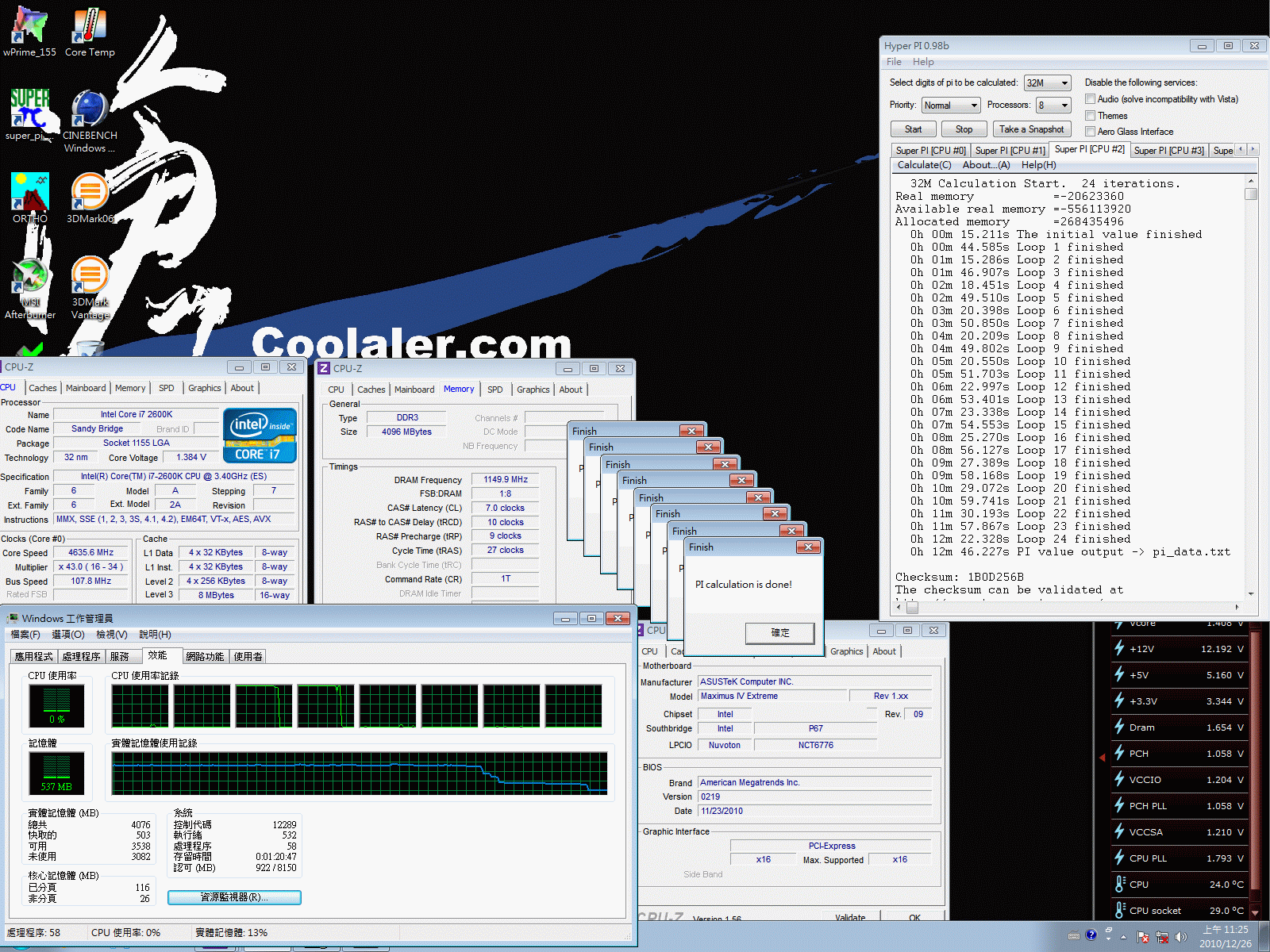
Task: Switch to the 處理程序 tab in Task Manager
Action: (81, 657)
